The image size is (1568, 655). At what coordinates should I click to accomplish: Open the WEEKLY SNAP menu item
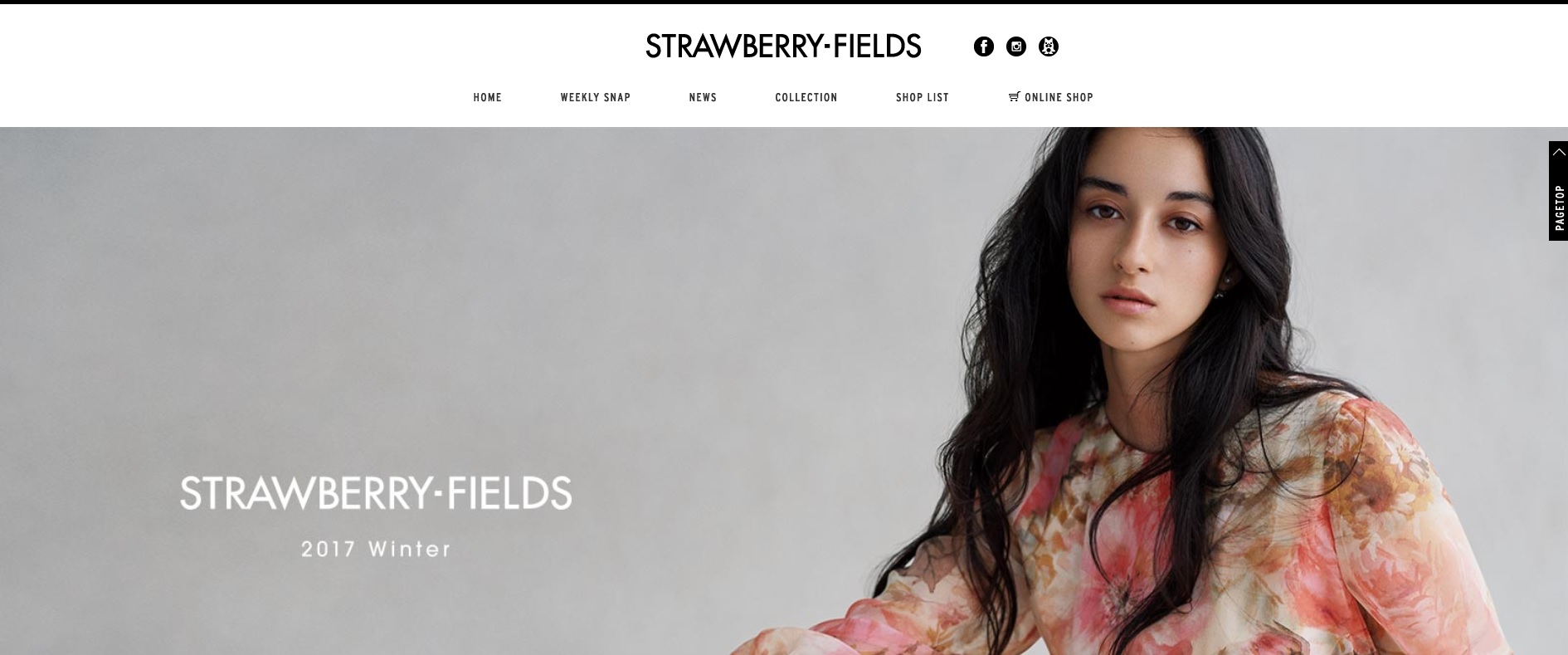tap(596, 97)
